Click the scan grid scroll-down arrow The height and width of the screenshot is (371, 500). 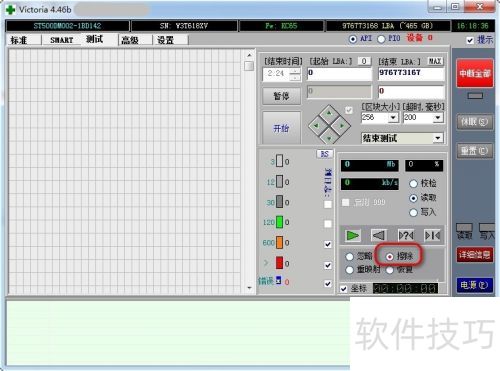[x=249, y=288]
